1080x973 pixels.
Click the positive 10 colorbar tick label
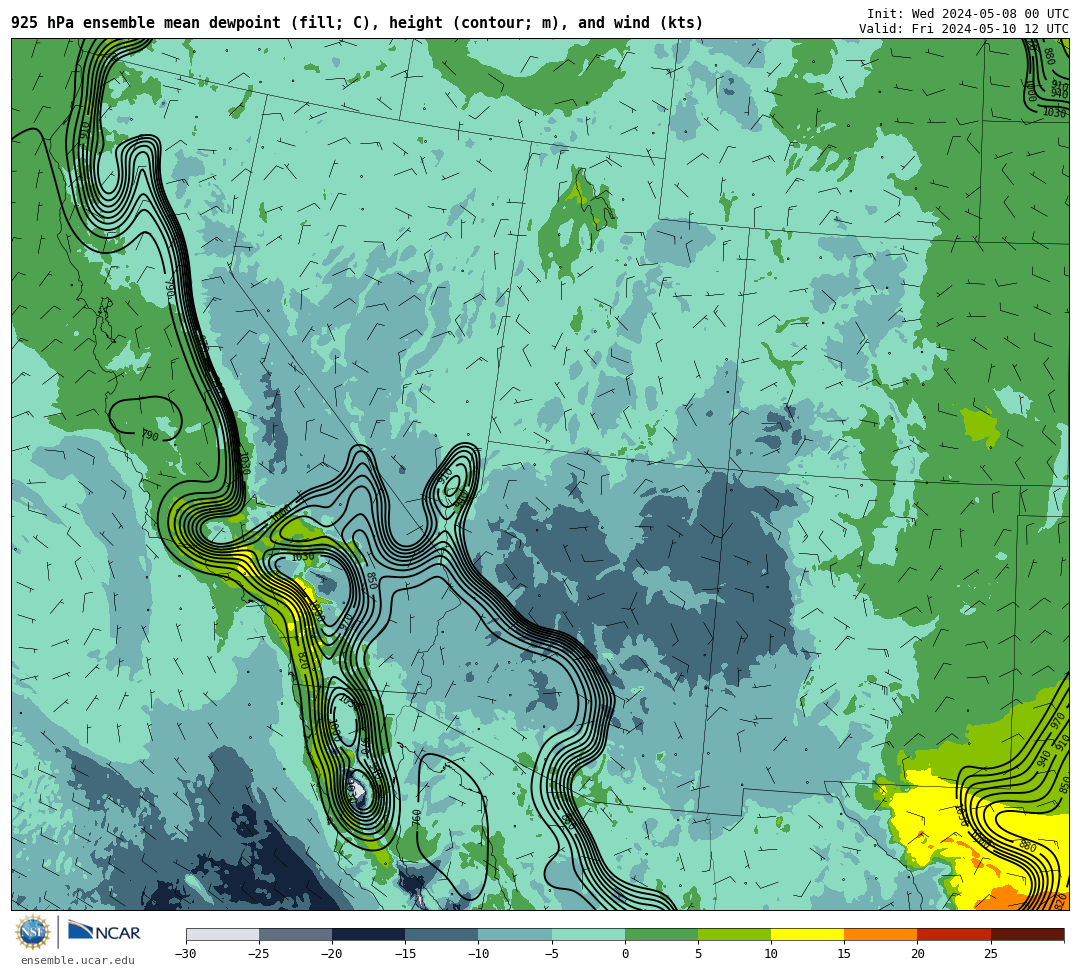771,954
